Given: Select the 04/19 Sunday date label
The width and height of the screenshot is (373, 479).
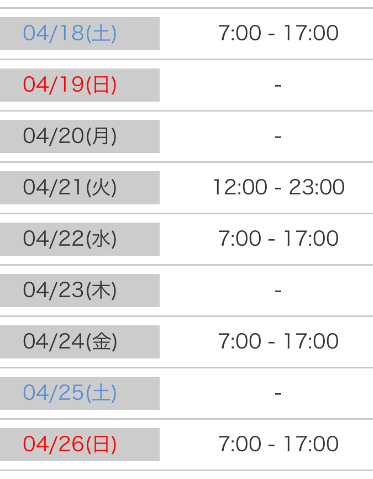Looking at the screenshot, I should (70, 85).
